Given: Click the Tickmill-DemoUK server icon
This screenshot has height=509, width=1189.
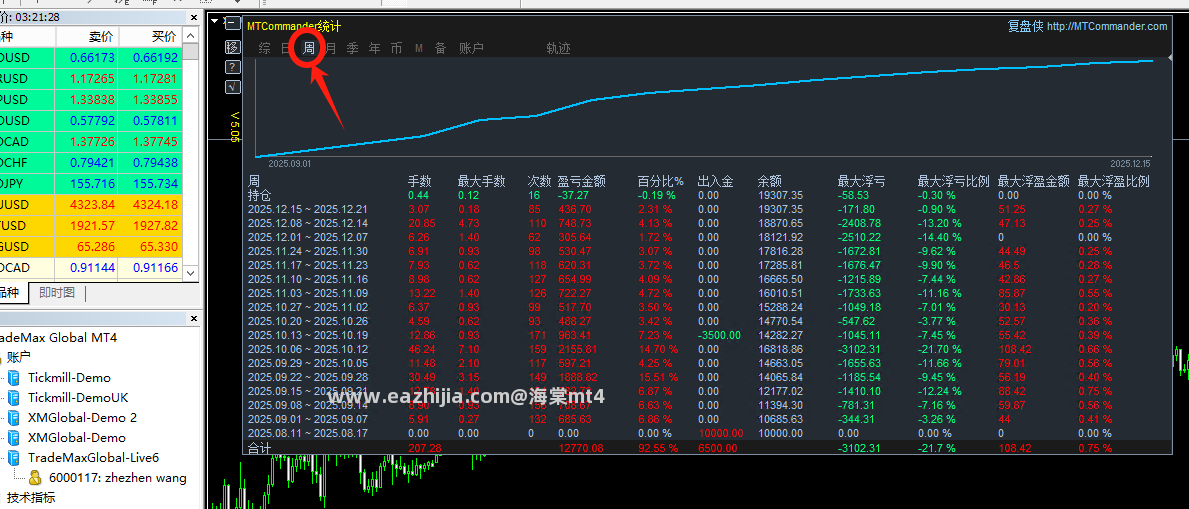Looking at the screenshot, I should 14,397.
